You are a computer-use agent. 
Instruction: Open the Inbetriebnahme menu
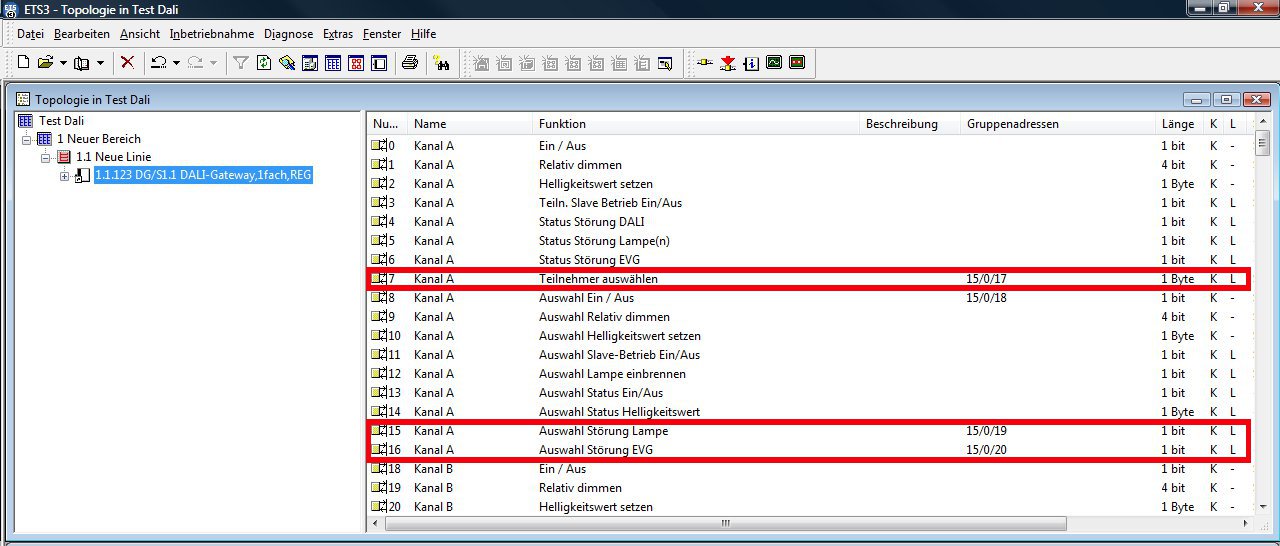click(211, 34)
